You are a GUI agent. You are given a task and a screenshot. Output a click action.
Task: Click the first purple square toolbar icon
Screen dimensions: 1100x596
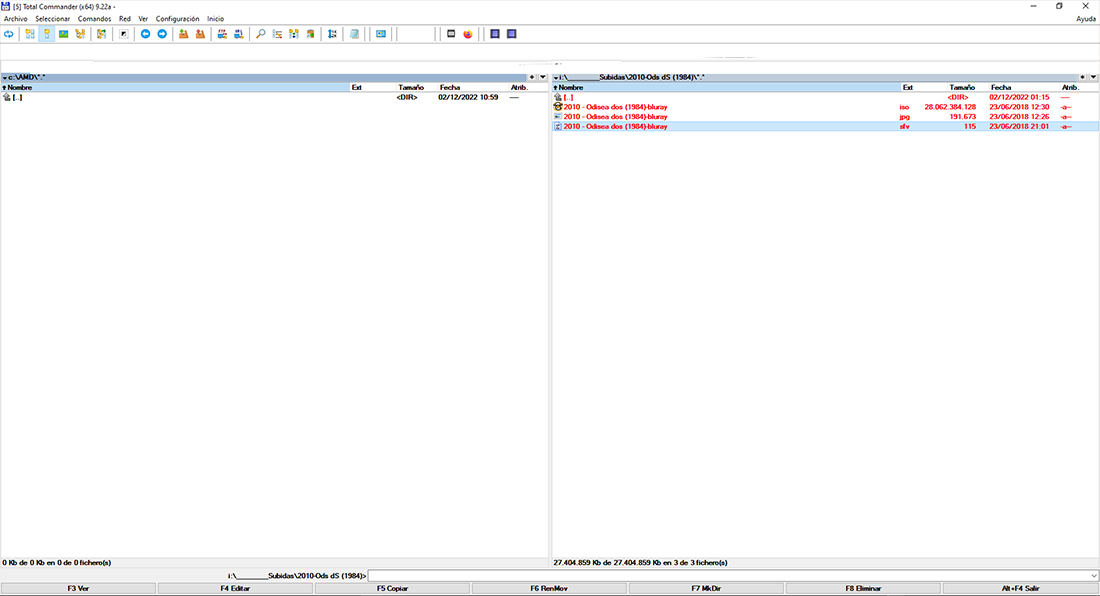(x=495, y=34)
